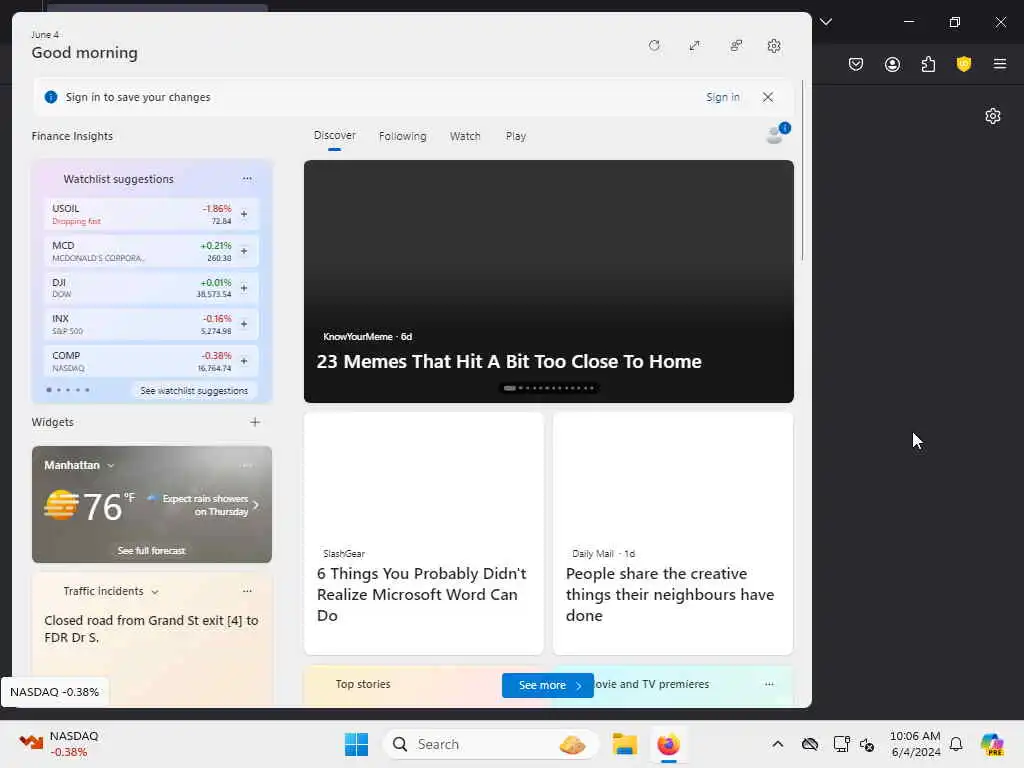Add USOIL to watchlist
Image resolution: width=1024 pixels, height=768 pixels.
tap(244, 214)
